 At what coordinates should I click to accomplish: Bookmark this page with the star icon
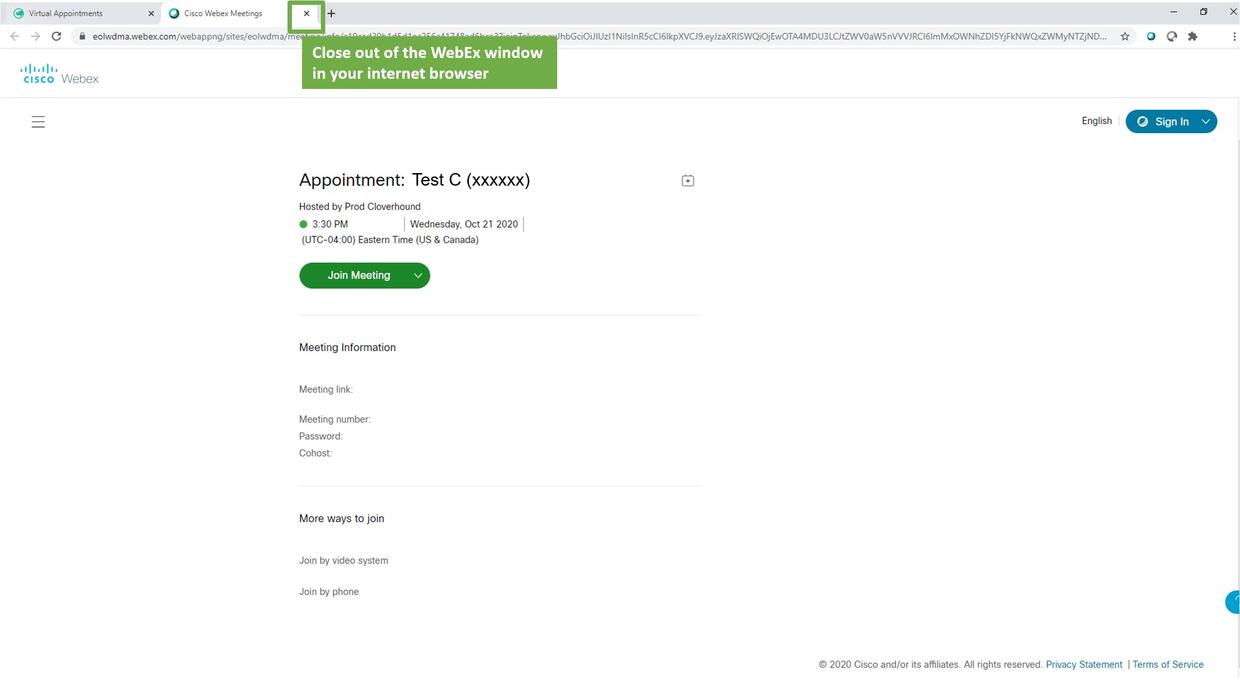click(1125, 36)
